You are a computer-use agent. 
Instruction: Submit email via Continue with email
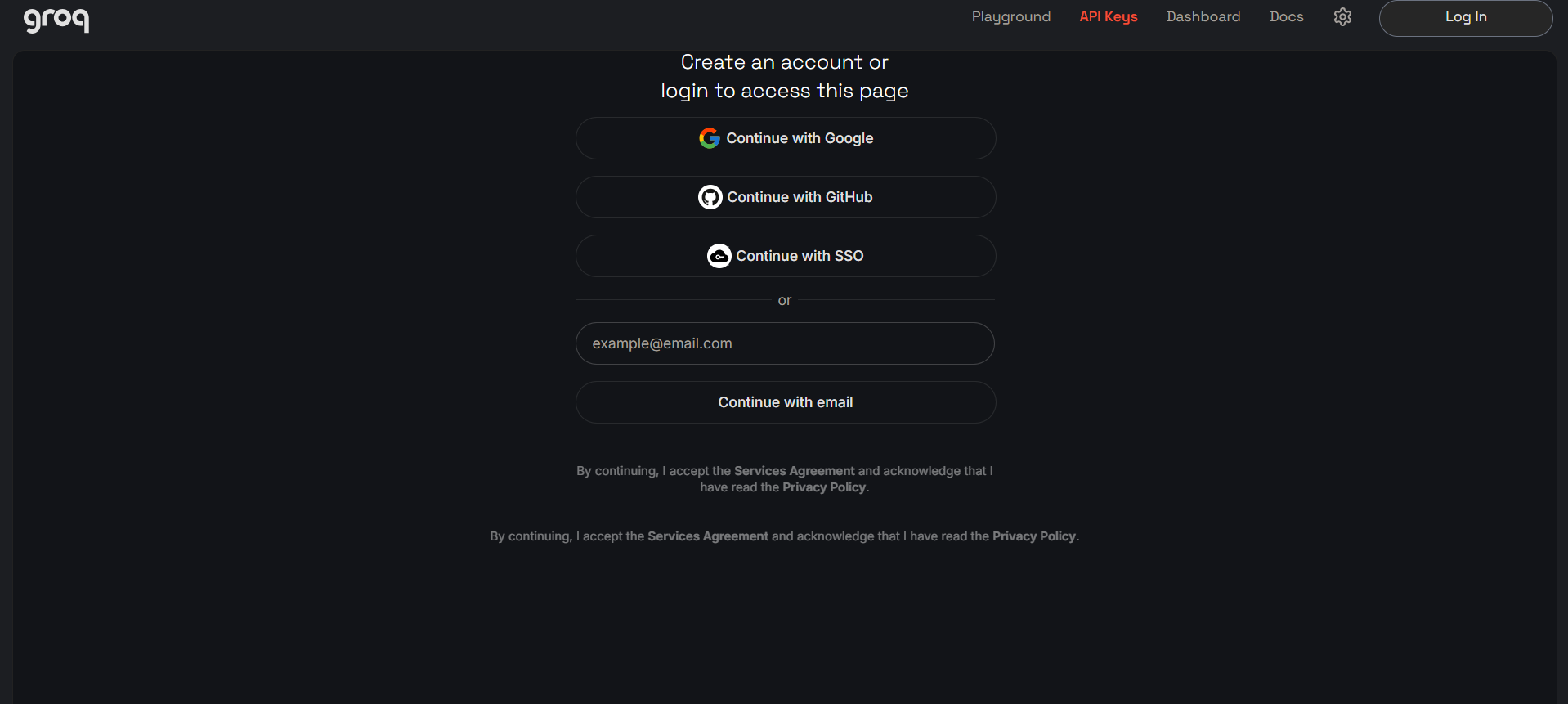click(785, 401)
